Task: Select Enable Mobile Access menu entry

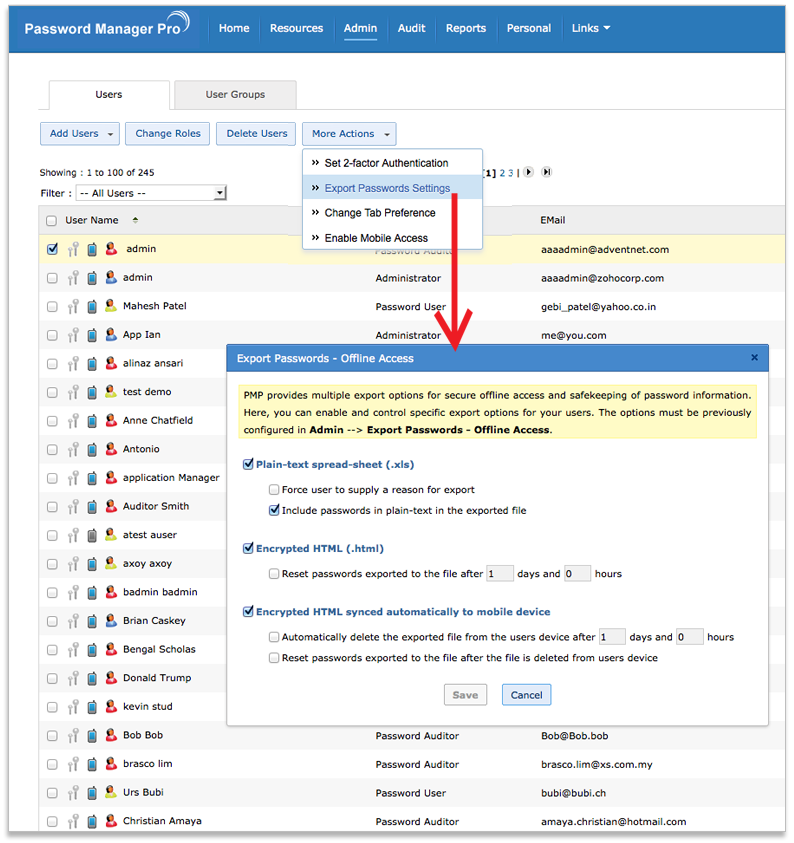Action: click(x=376, y=238)
